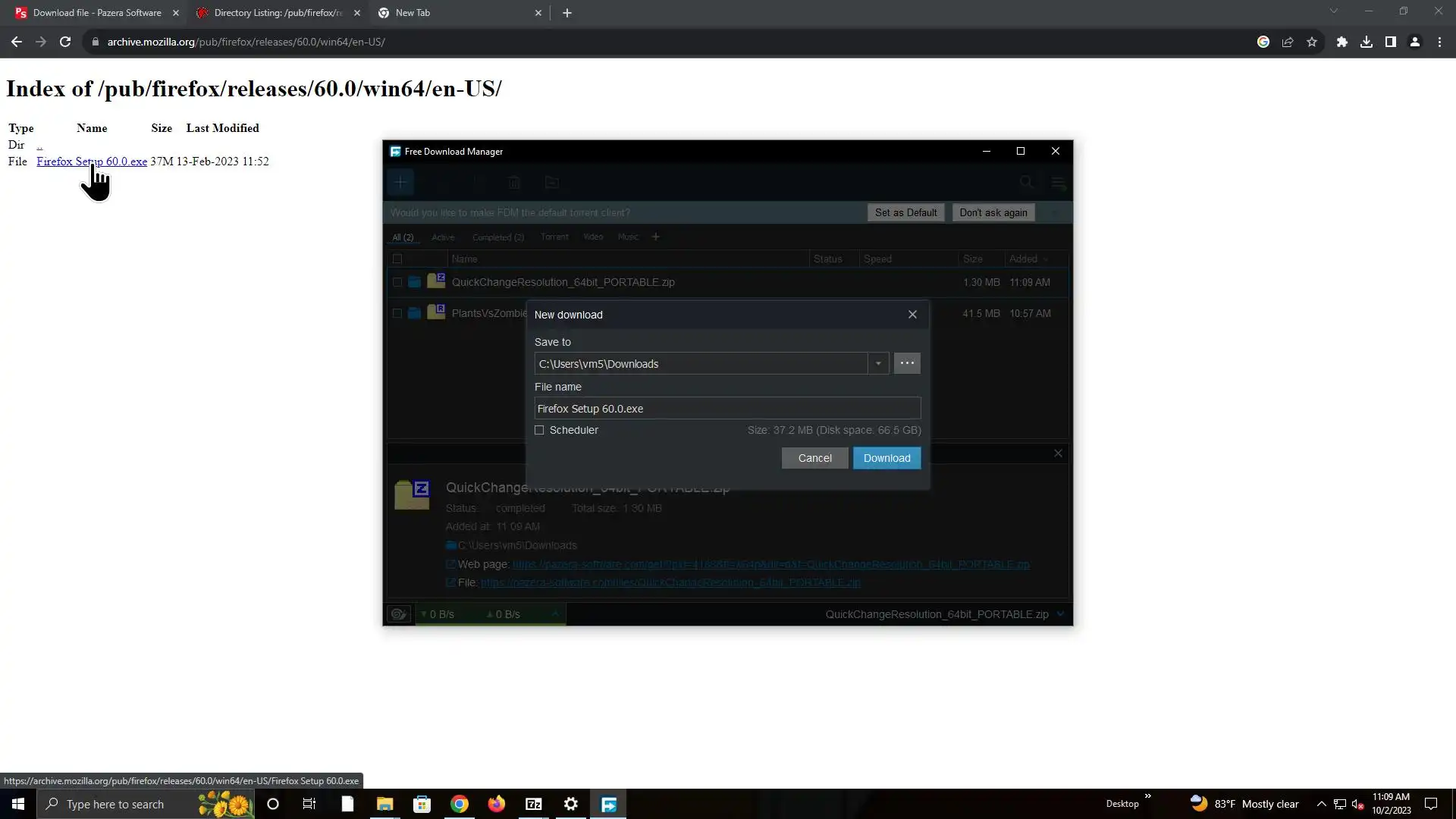Screen dimensions: 1456x819
Task: Click the browse folder ellipsis button
Action: click(907, 363)
